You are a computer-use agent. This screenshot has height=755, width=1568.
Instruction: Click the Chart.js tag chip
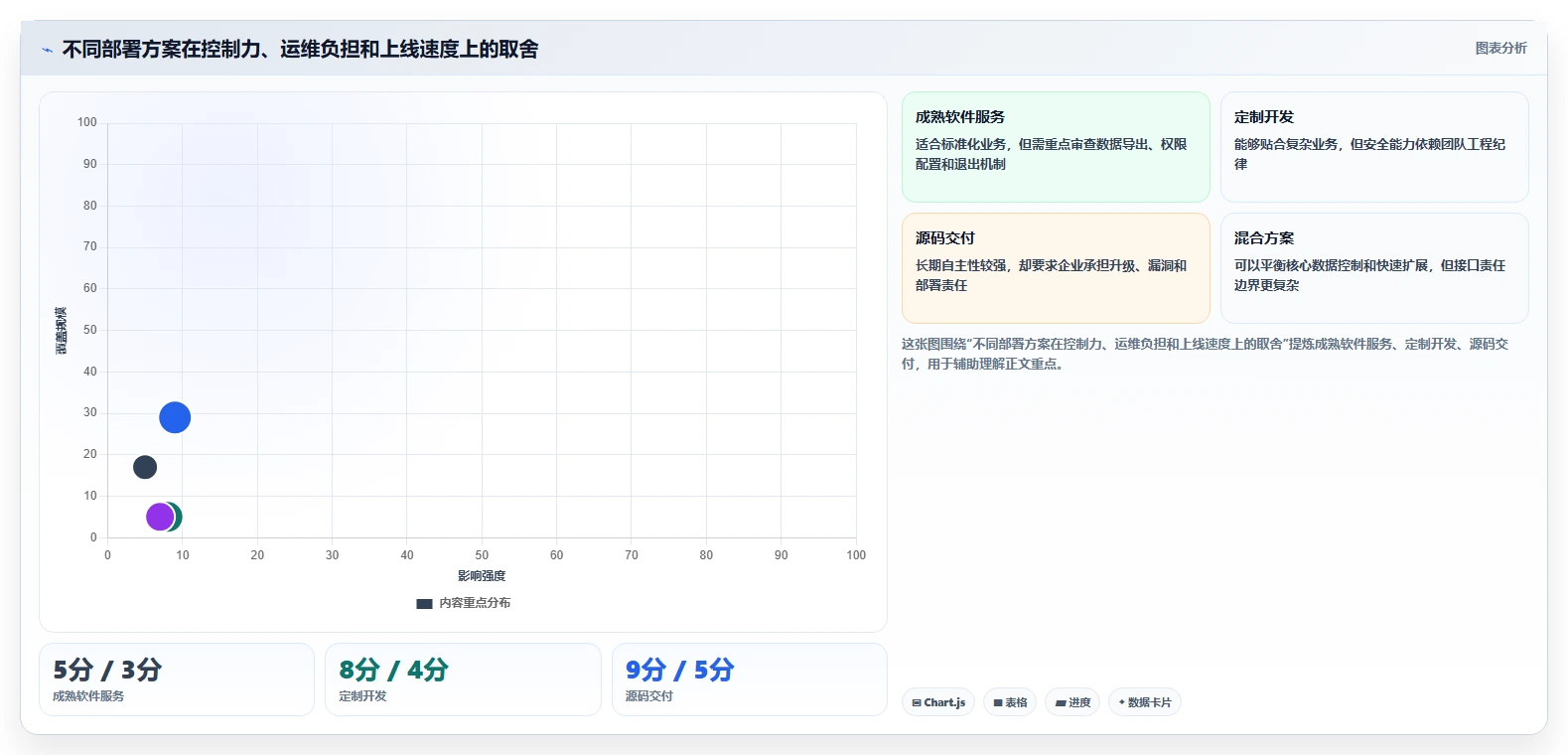click(x=938, y=702)
